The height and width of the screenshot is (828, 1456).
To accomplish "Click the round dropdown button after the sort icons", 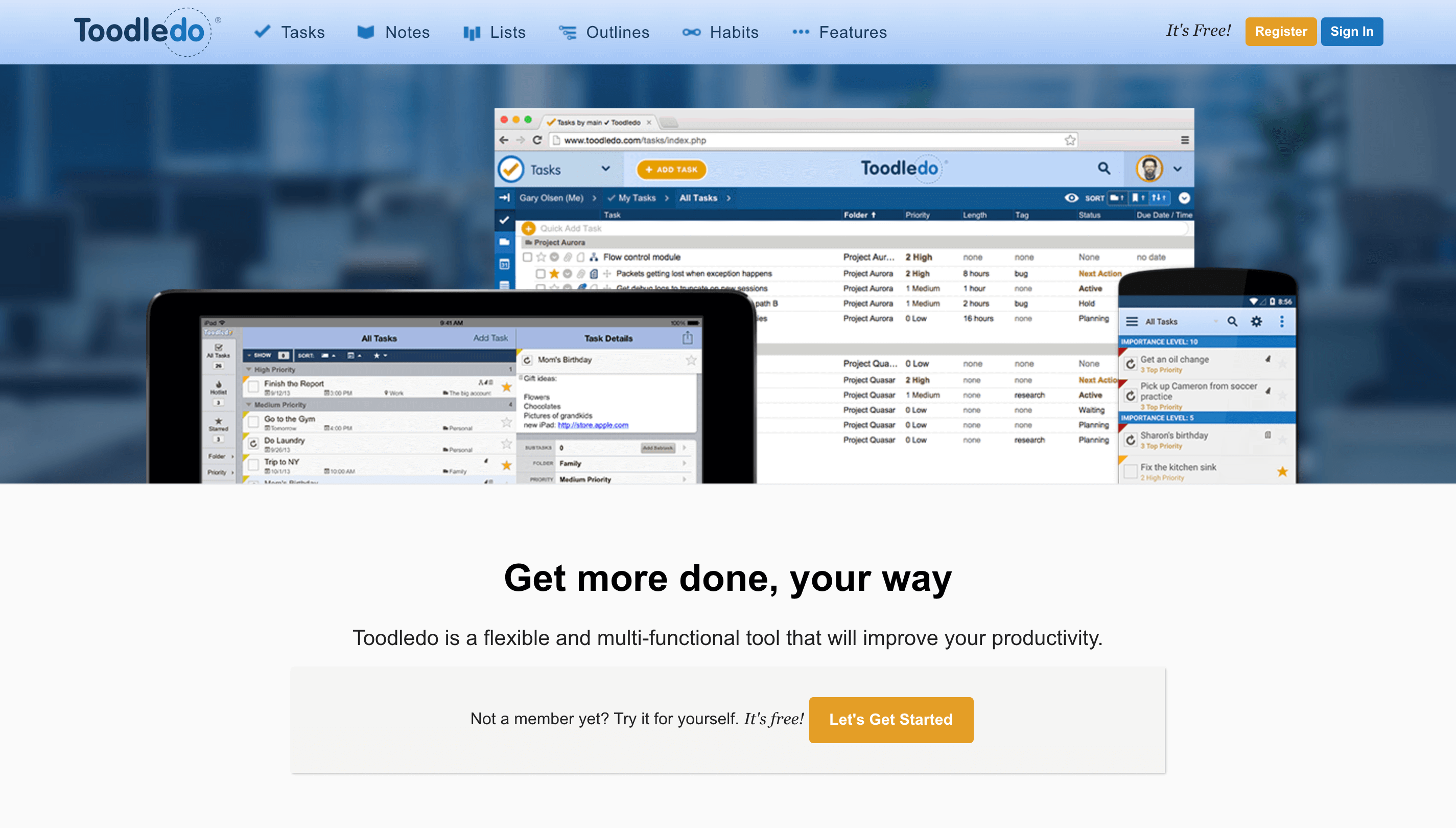I will pyautogui.click(x=1184, y=198).
